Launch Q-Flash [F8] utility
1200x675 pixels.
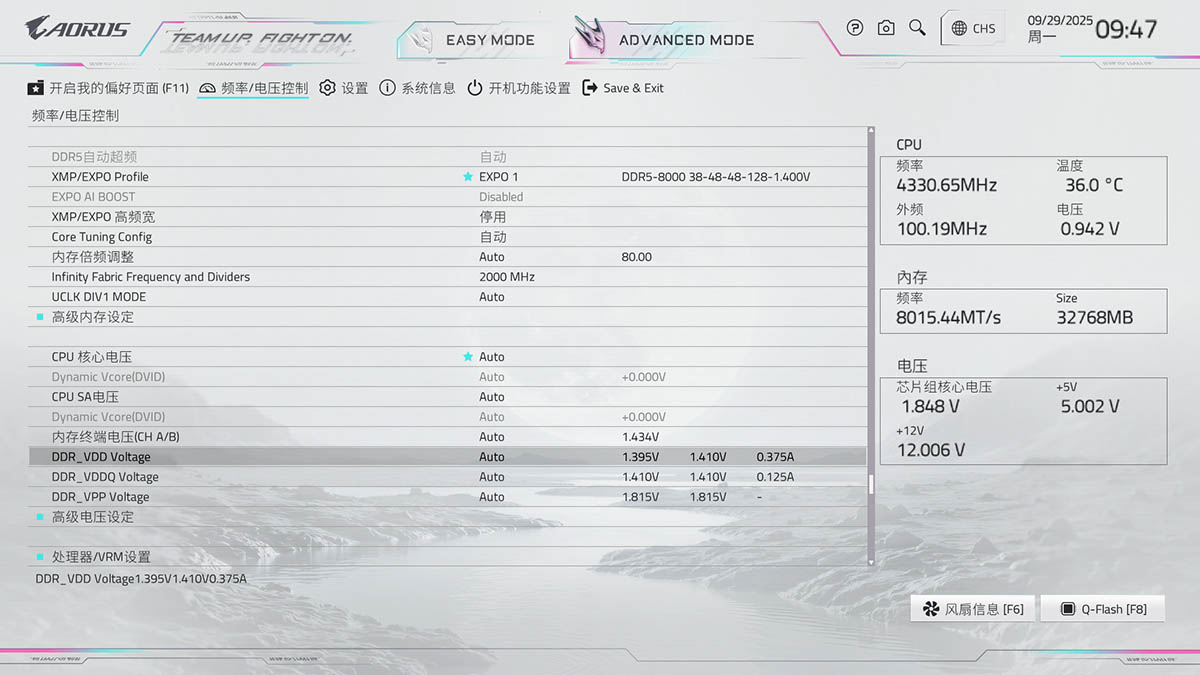coord(1102,609)
